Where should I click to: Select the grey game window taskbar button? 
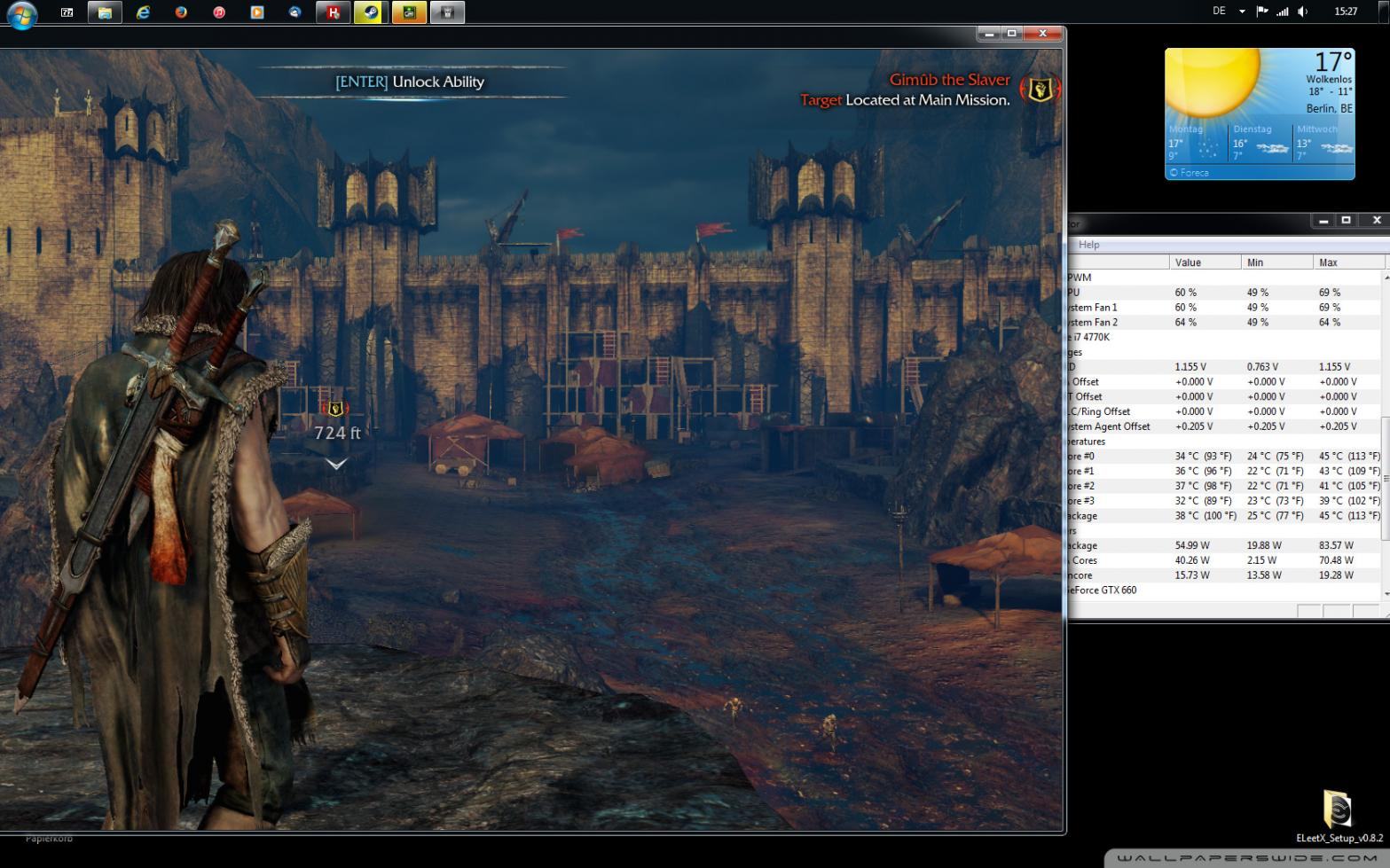coord(448,12)
